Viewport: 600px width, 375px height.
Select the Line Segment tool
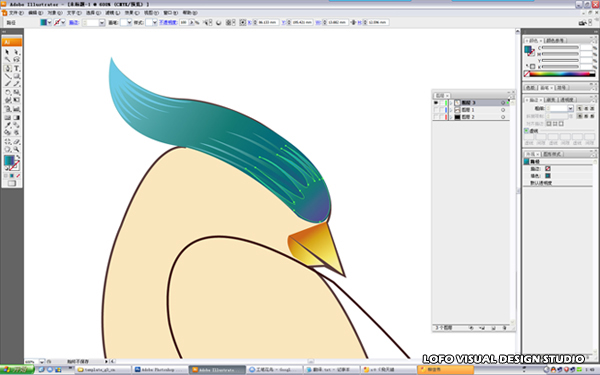click(x=7, y=76)
